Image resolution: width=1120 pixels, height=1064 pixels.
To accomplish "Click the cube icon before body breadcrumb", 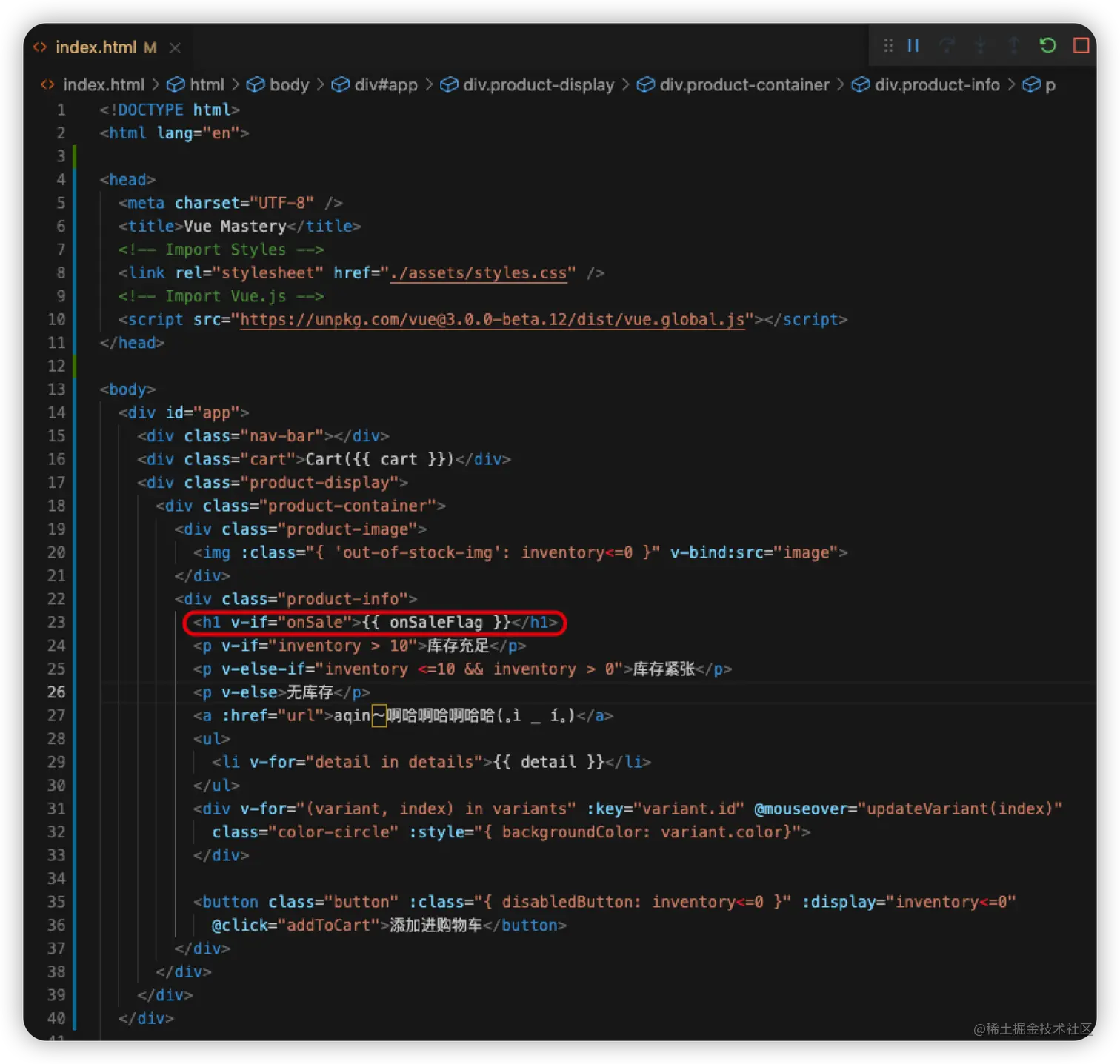I will pyautogui.click(x=256, y=85).
